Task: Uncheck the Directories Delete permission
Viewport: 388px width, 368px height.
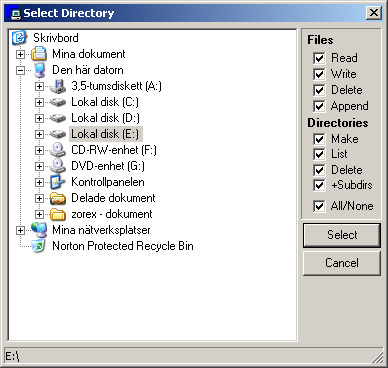Action: (319, 170)
